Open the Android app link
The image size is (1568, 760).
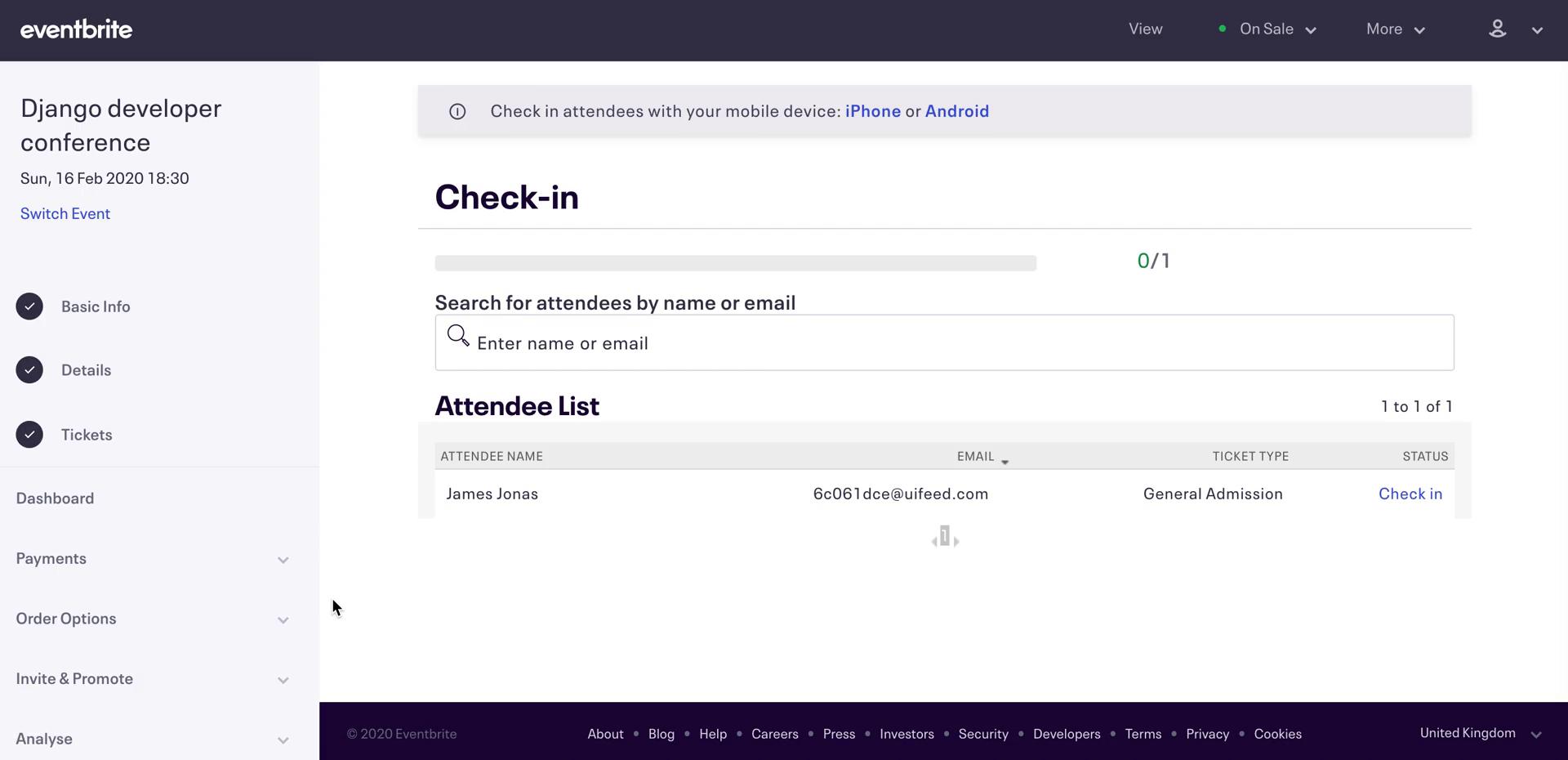coord(957,111)
